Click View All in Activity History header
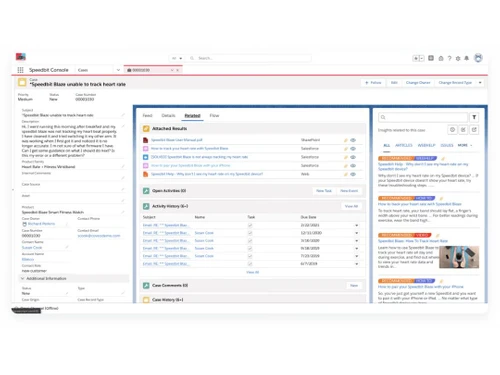The image size is (500, 375). point(351,206)
